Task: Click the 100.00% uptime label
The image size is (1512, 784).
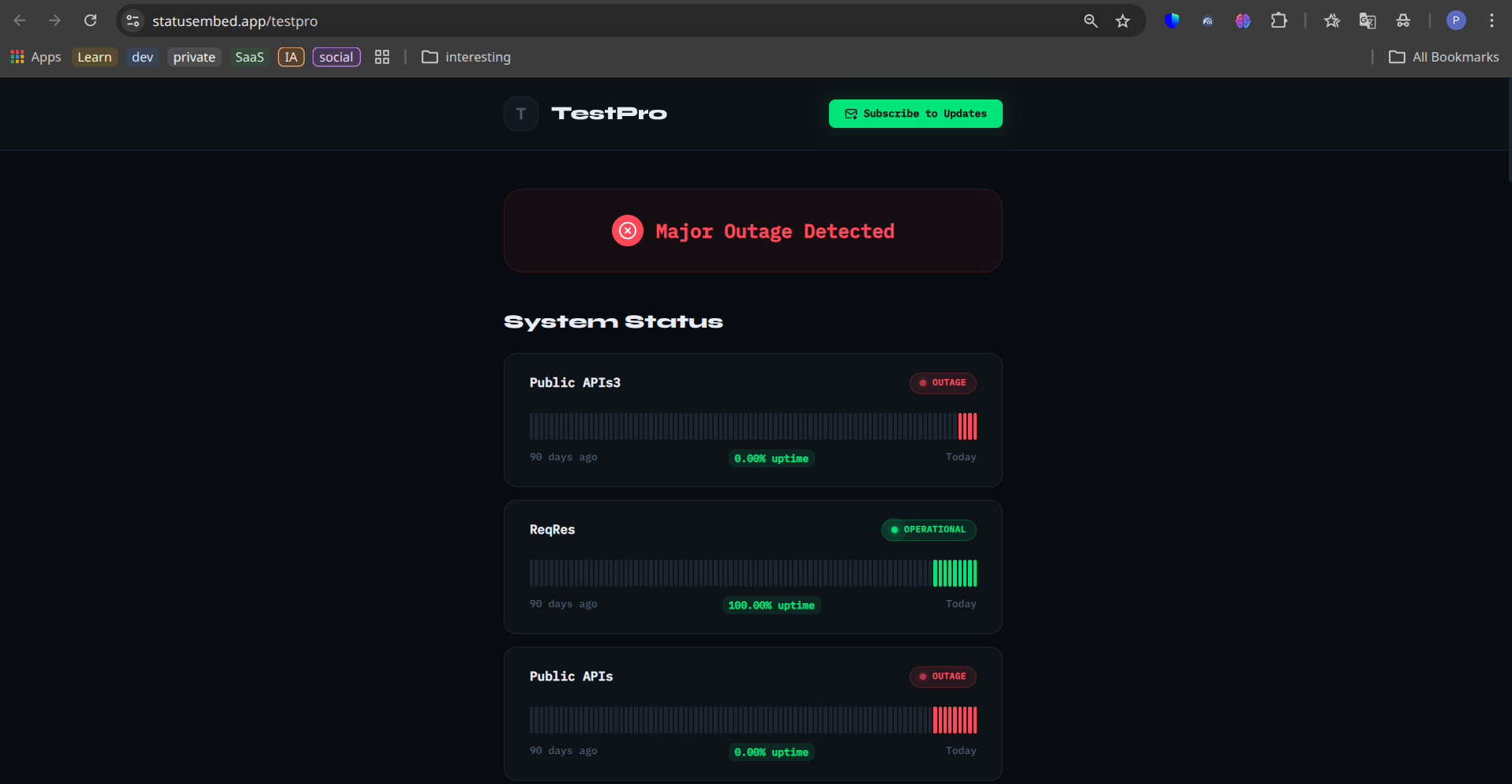Action: coord(771,606)
